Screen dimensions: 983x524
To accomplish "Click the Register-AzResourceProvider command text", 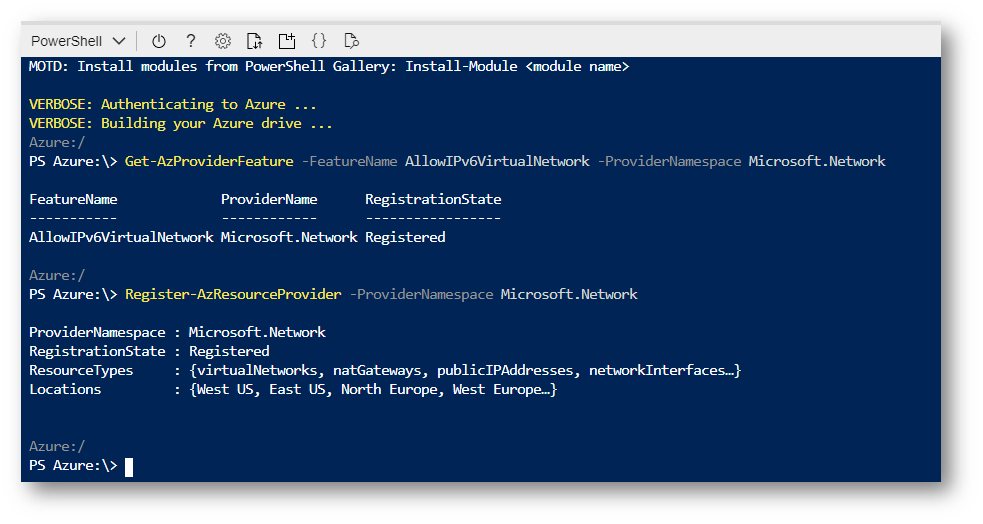I will [233, 295].
